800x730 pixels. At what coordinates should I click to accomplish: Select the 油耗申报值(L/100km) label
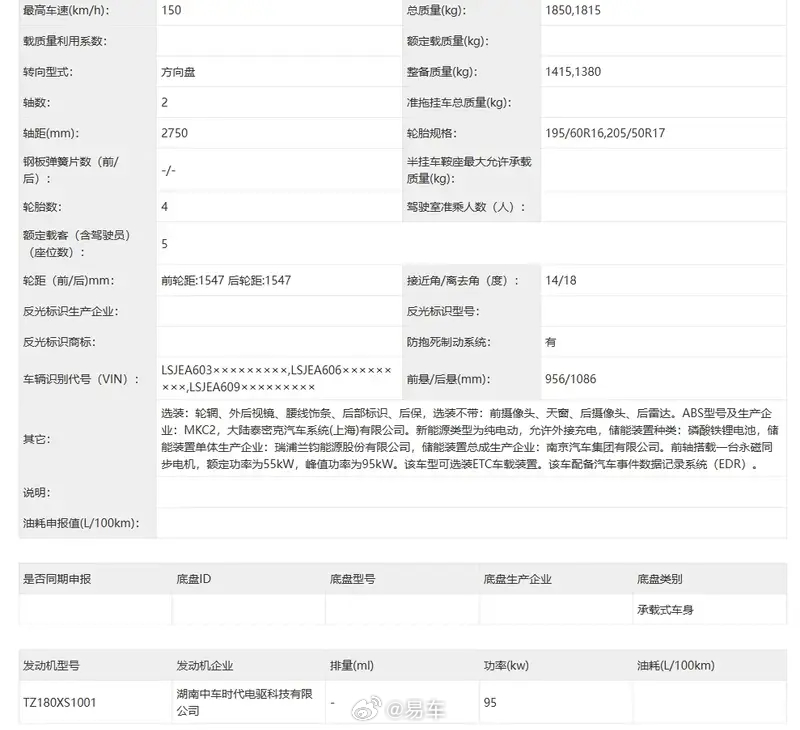pyautogui.click(x=81, y=523)
